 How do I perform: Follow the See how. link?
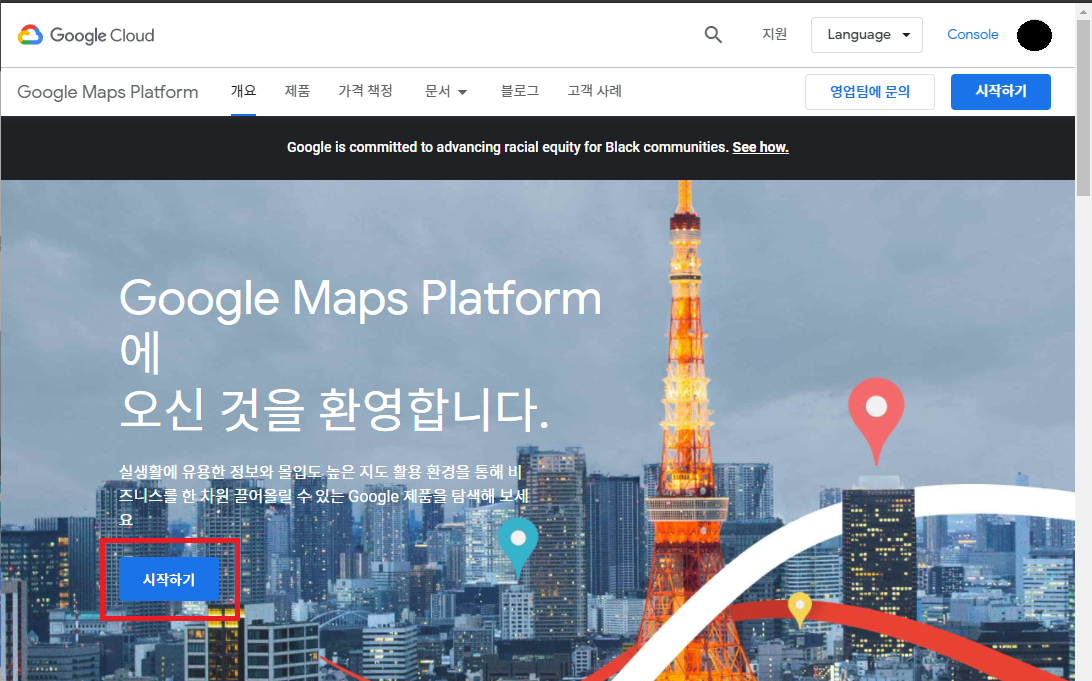click(760, 147)
